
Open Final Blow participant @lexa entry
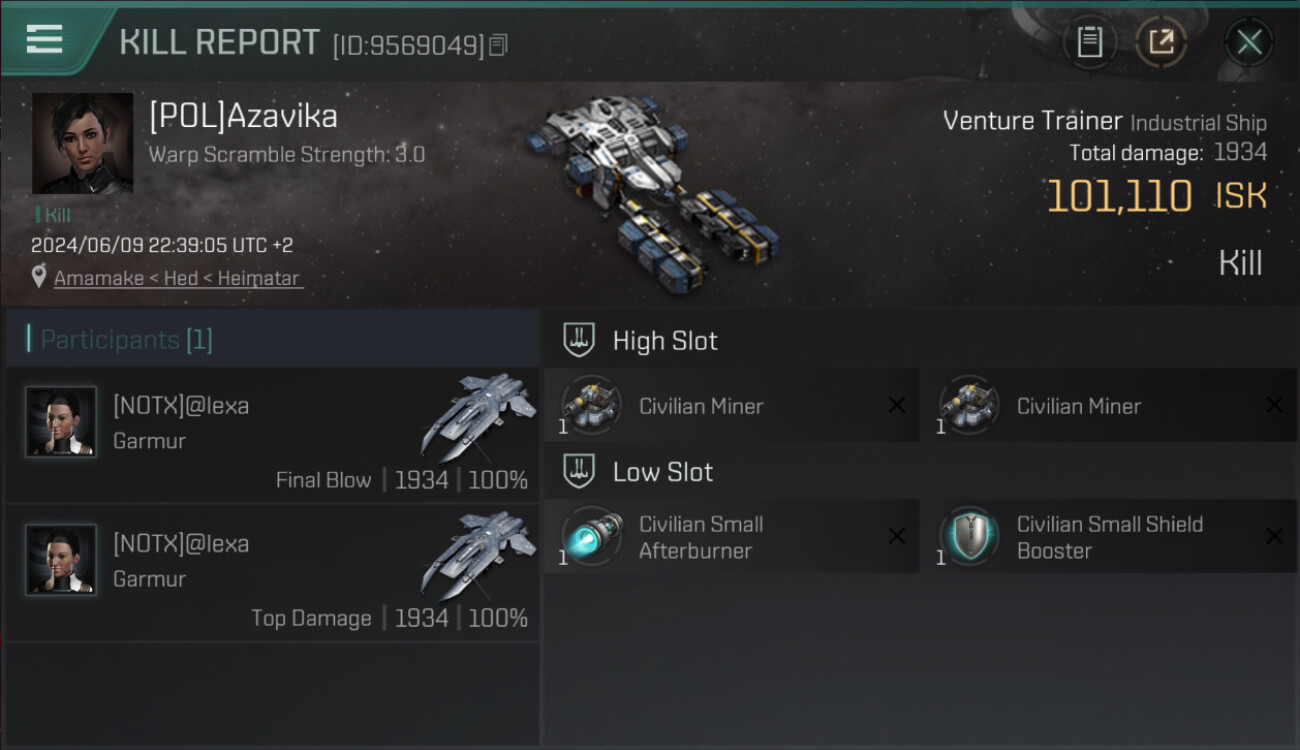[x=272, y=435]
